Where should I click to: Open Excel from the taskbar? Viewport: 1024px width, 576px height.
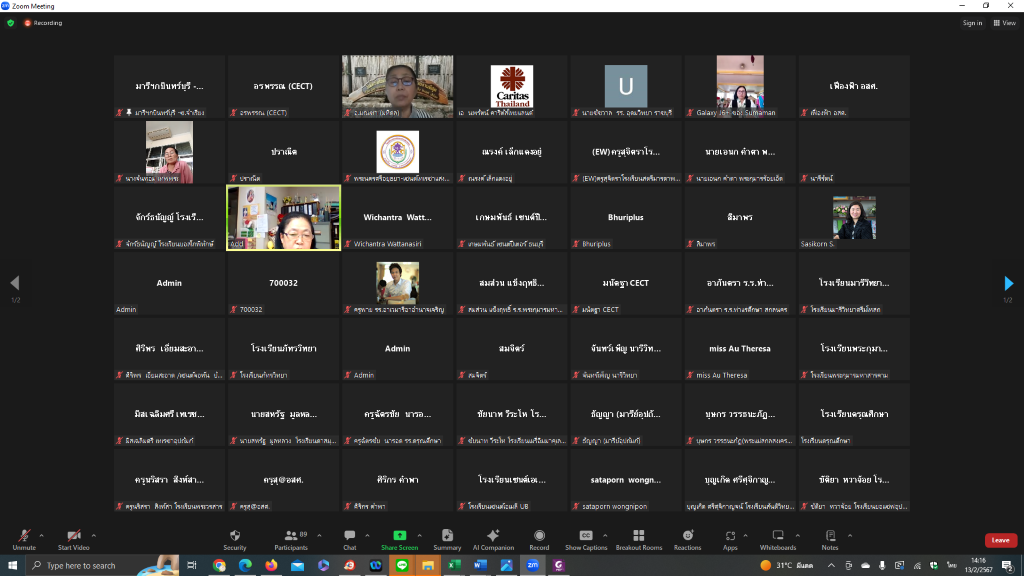(454, 566)
